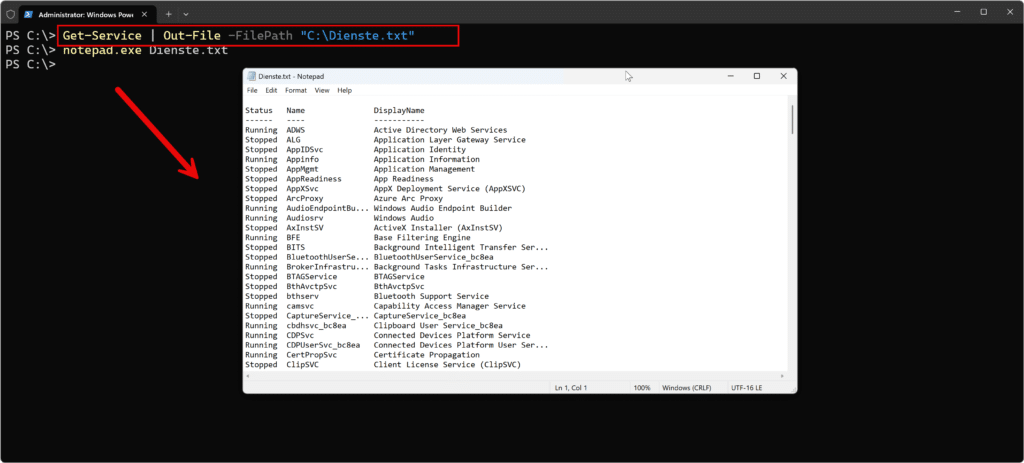
Task: Maximize the Notepad window
Action: (x=757, y=76)
